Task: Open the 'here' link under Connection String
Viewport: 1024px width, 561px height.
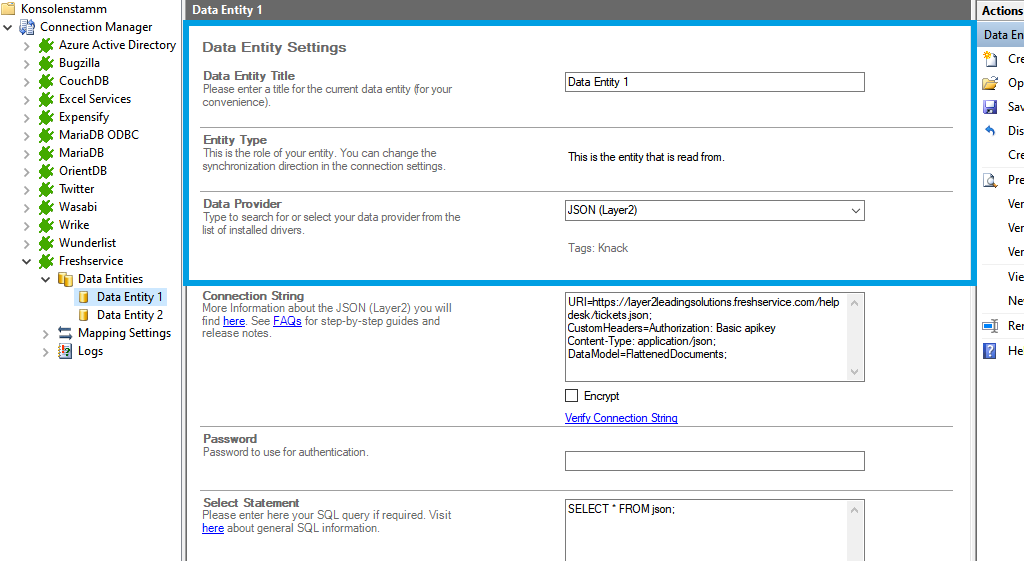Action: (x=234, y=321)
